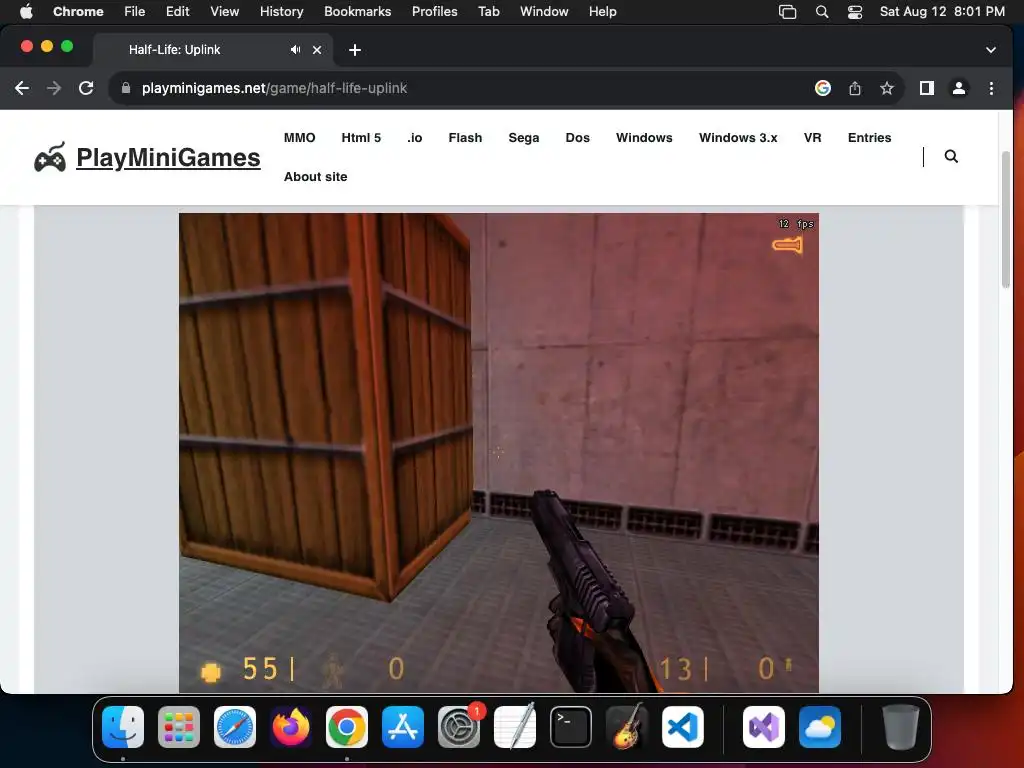Open the Help menu
Screen dimensions: 1024x768
coord(602,12)
